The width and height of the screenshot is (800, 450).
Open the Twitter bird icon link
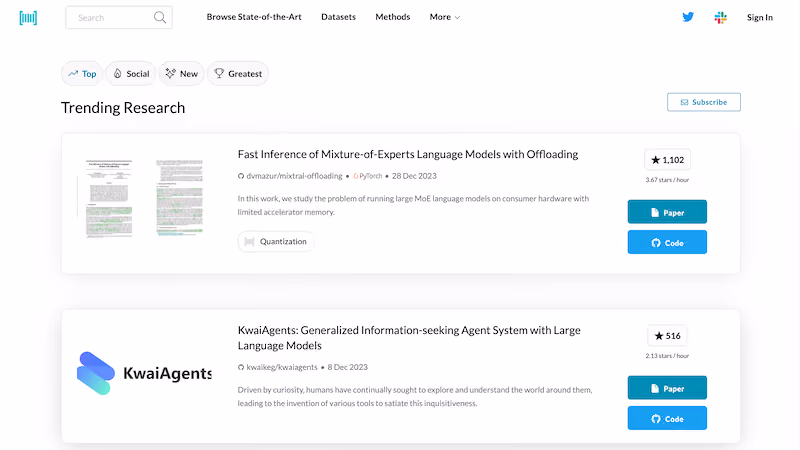coord(688,17)
